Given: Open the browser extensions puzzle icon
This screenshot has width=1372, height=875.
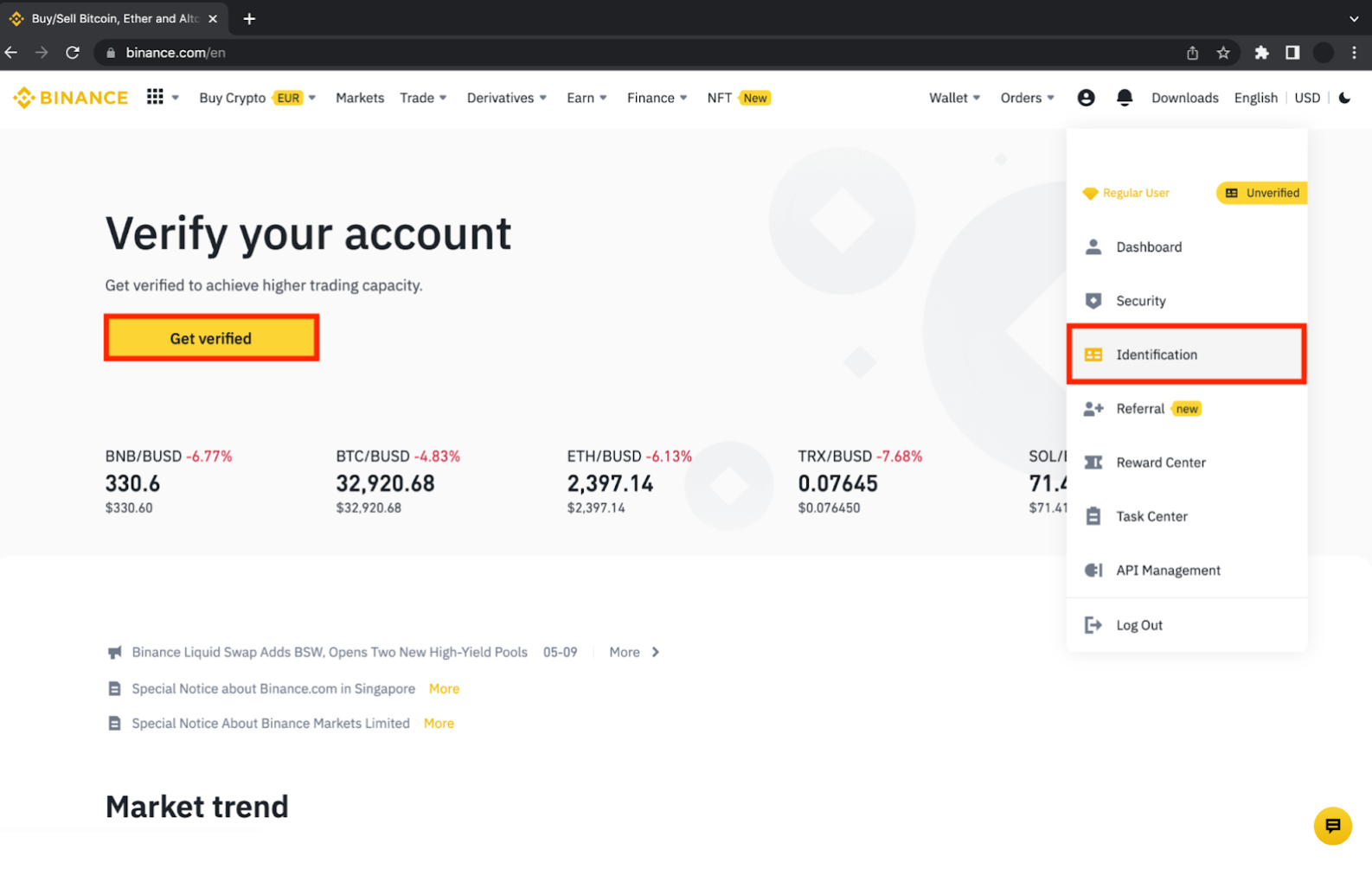Looking at the screenshot, I should [x=1261, y=53].
